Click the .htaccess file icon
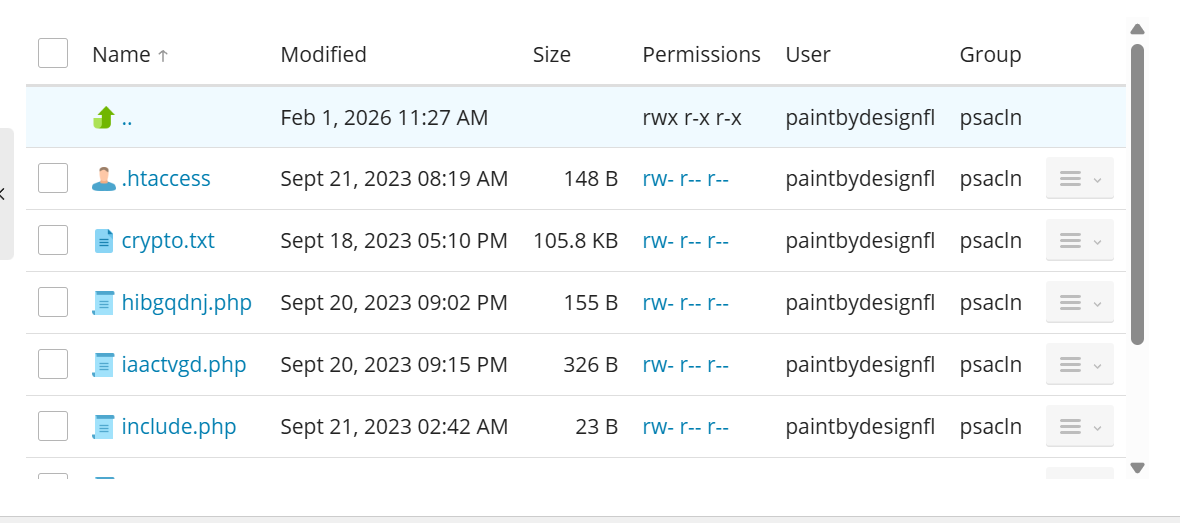The width and height of the screenshot is (1180, 523). (x=104, y=179)
